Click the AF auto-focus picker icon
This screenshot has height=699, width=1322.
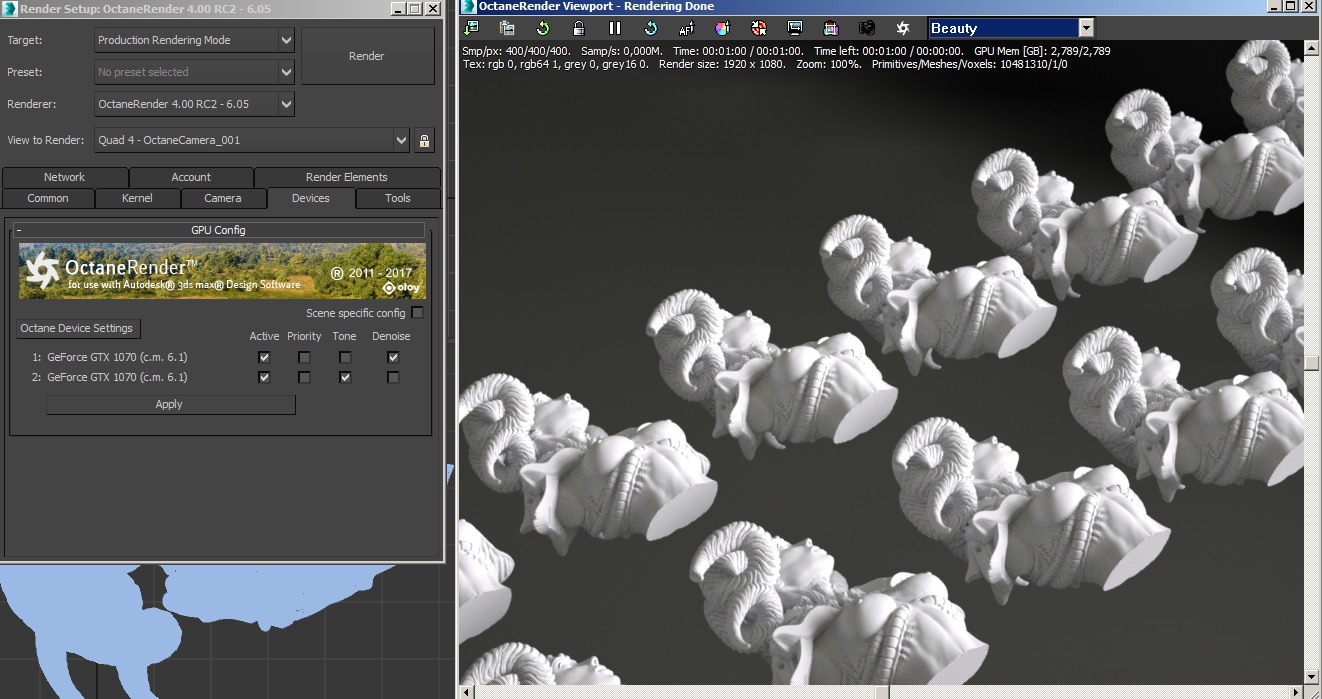point(686,28)
